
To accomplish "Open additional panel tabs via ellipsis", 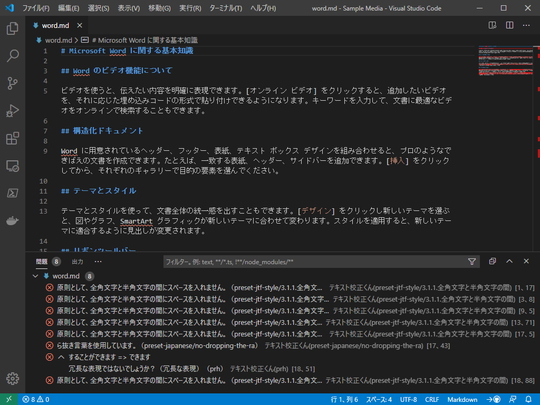I will pos(98,262).
